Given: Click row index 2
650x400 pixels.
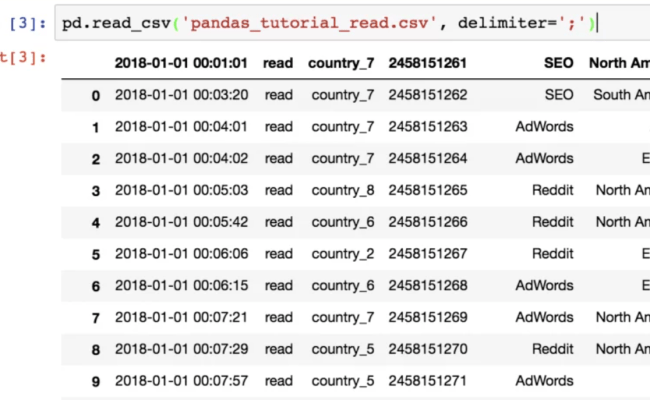Looking at the screenshot, I should point(96,159).
